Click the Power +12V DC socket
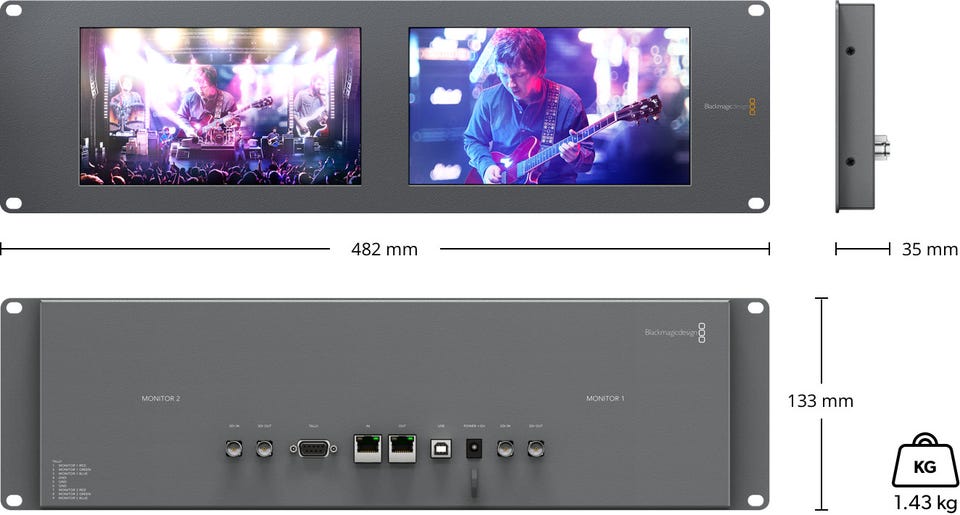This screenshot has width=960, height=515. point(474,449)
